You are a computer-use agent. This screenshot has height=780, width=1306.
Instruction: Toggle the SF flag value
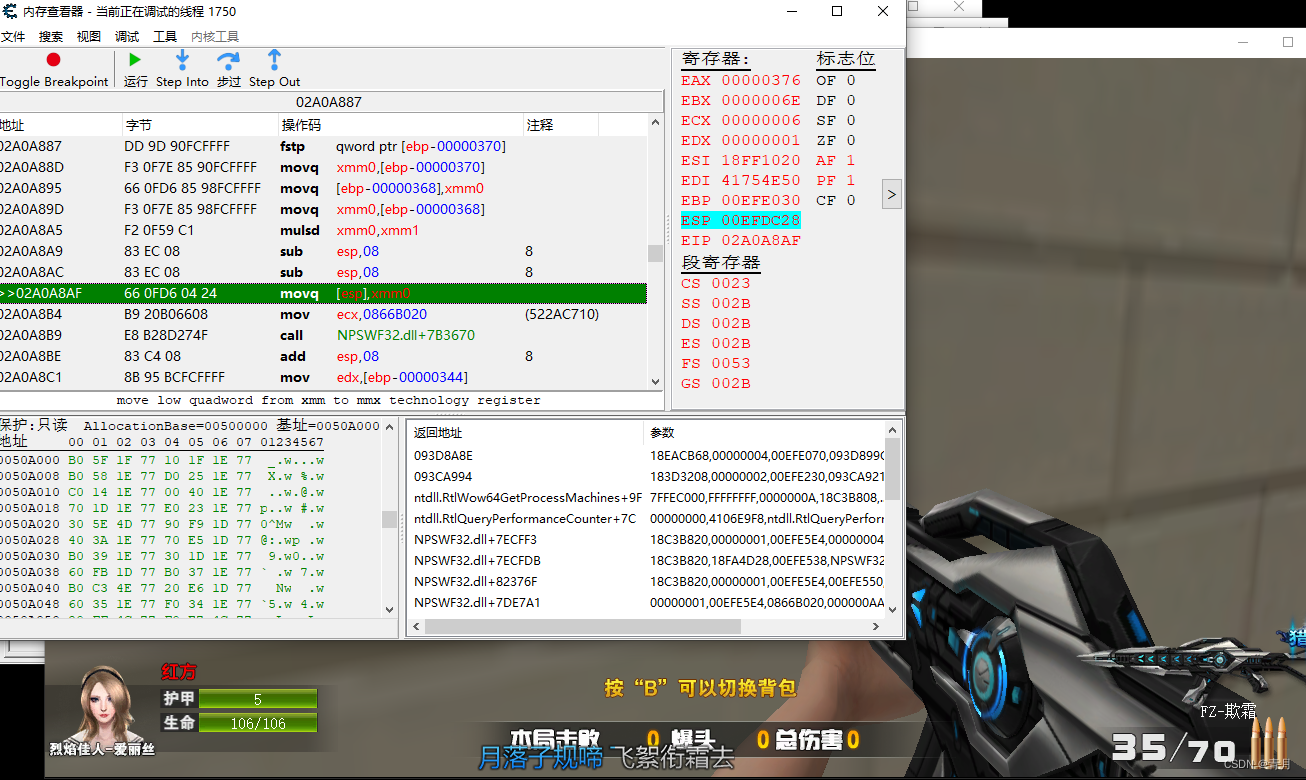(x=836, y=120)
